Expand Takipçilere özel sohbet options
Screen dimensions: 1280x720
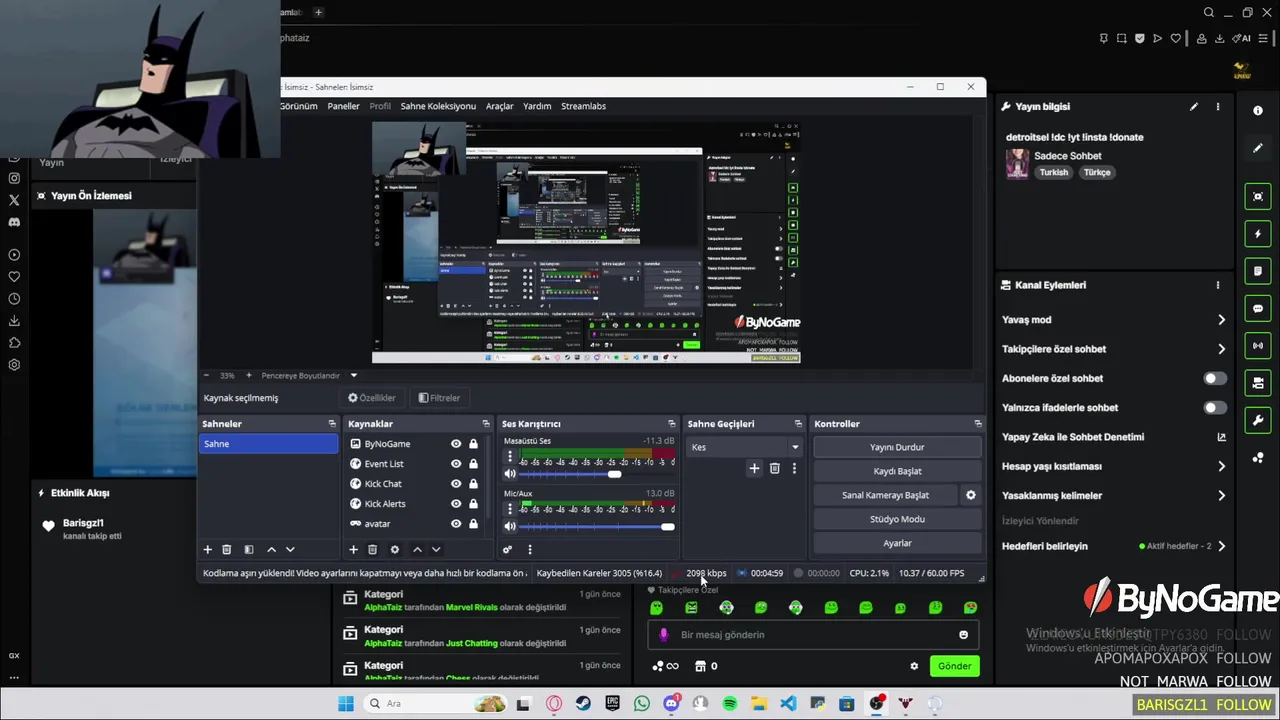tap(1221, 349)
